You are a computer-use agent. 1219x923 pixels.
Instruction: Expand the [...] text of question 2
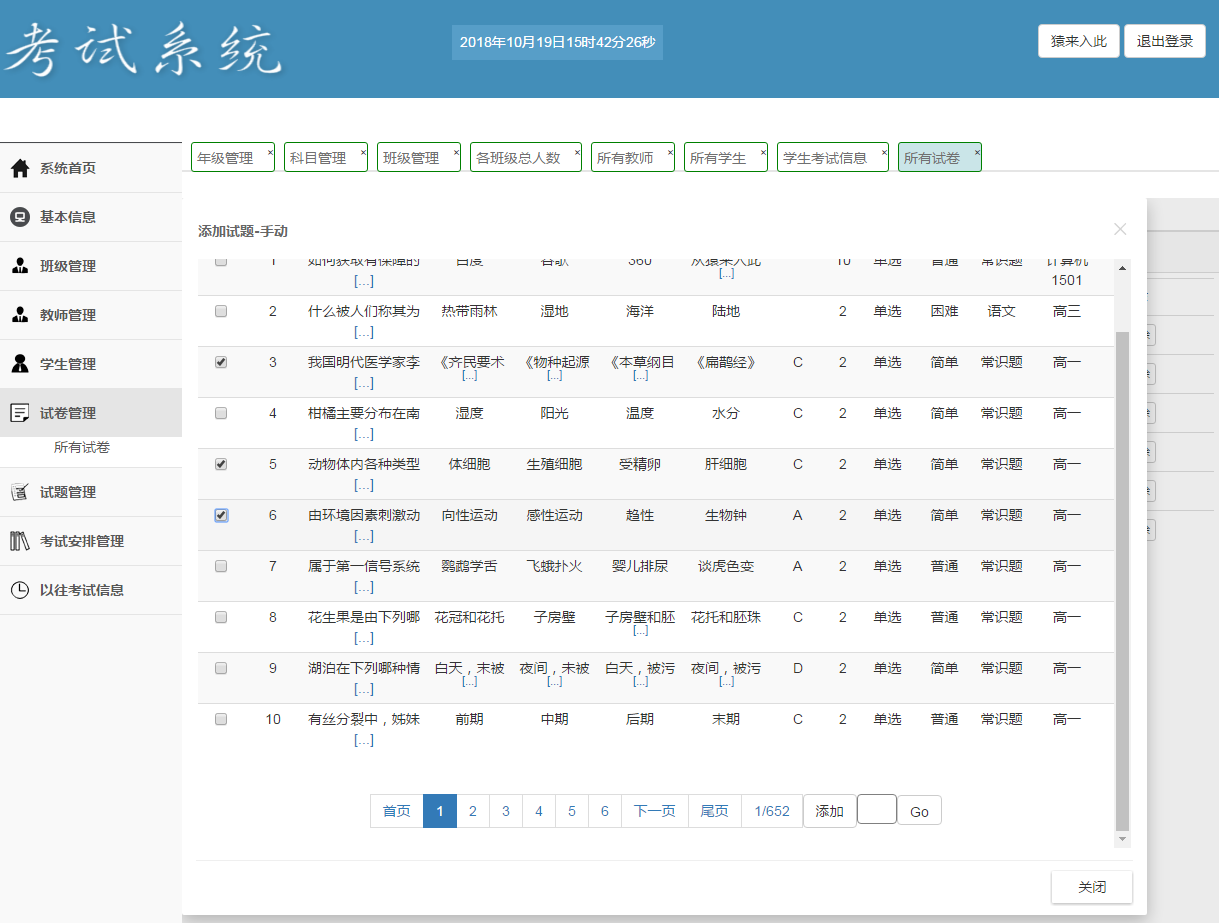coord(363,332)
